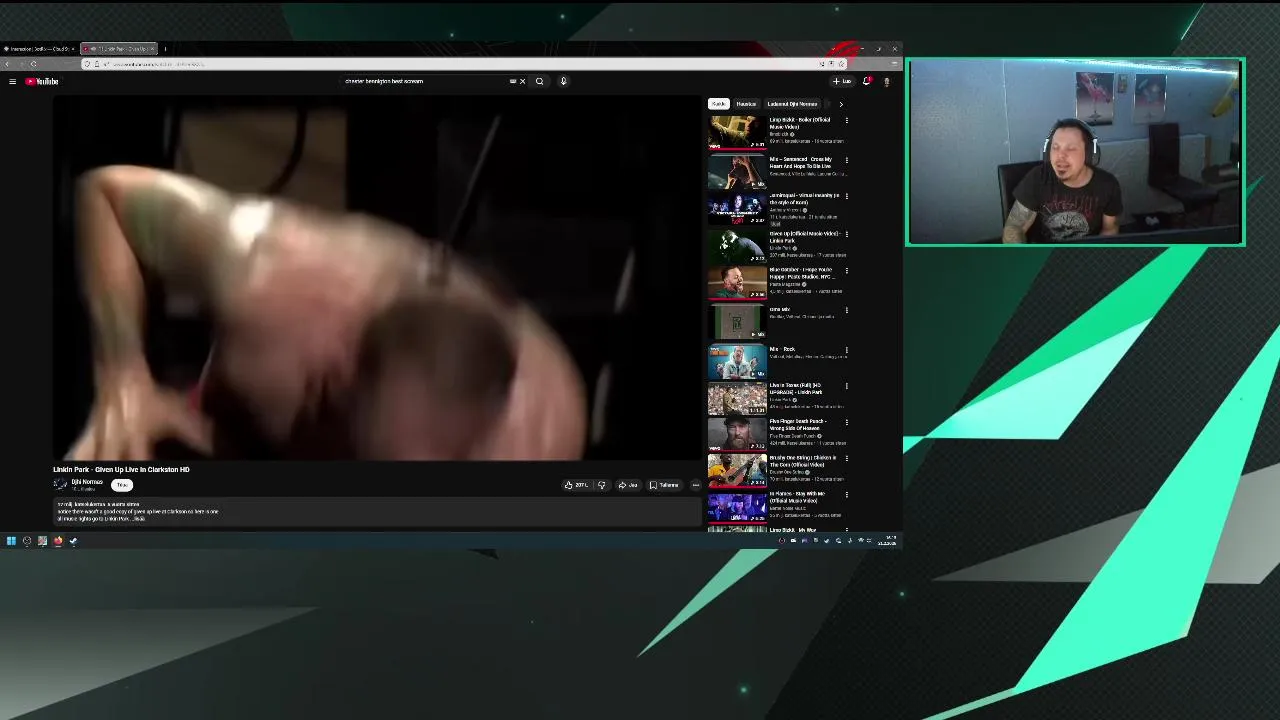Select the 'Djhi Normas' uploads filter chip
This screenshot has width=1280, height=720.
click(792, 104)
